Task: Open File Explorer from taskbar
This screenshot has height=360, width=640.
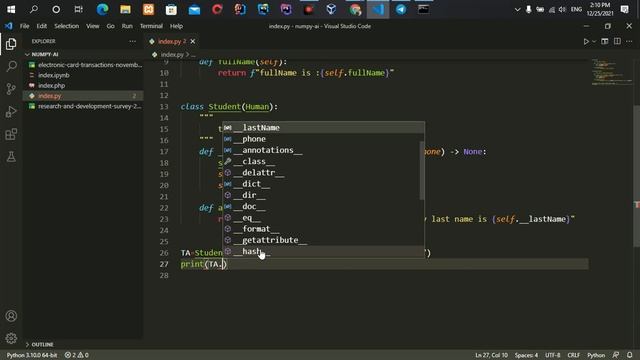Action: coord(125,9)
